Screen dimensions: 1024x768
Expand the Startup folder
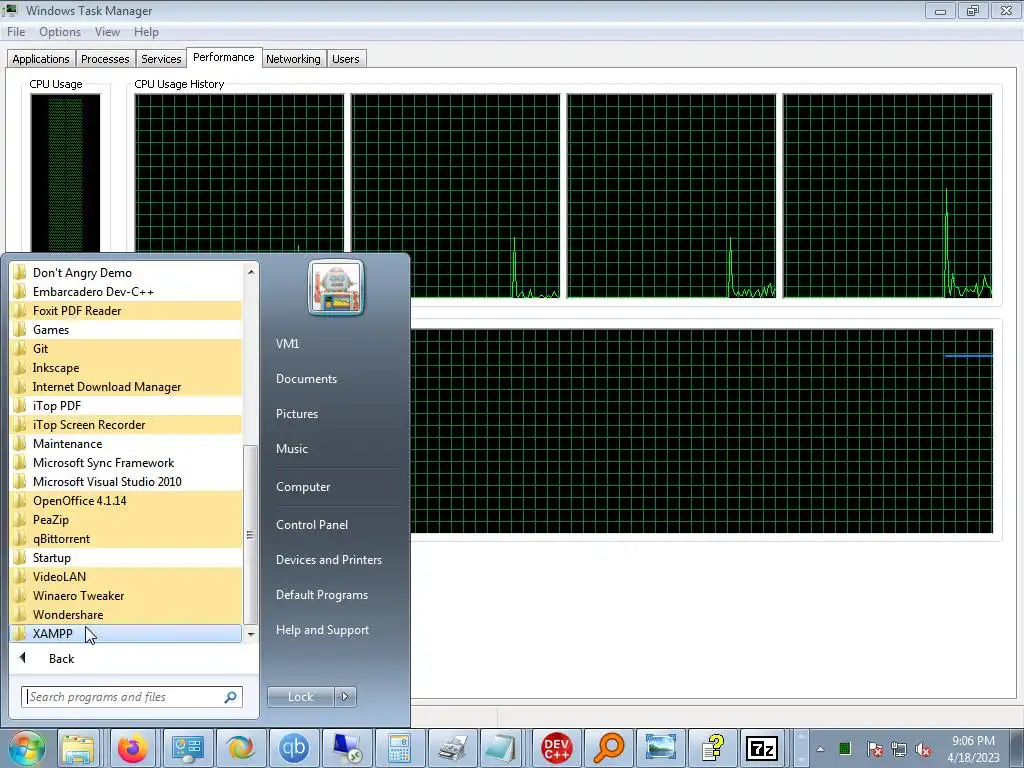coord(126,558)
